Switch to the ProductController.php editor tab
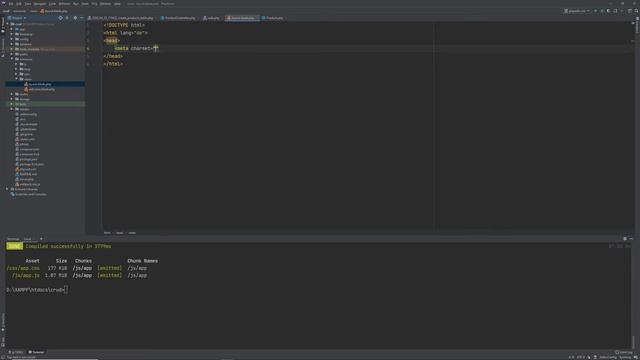640x360 pixels. (178, 18)
